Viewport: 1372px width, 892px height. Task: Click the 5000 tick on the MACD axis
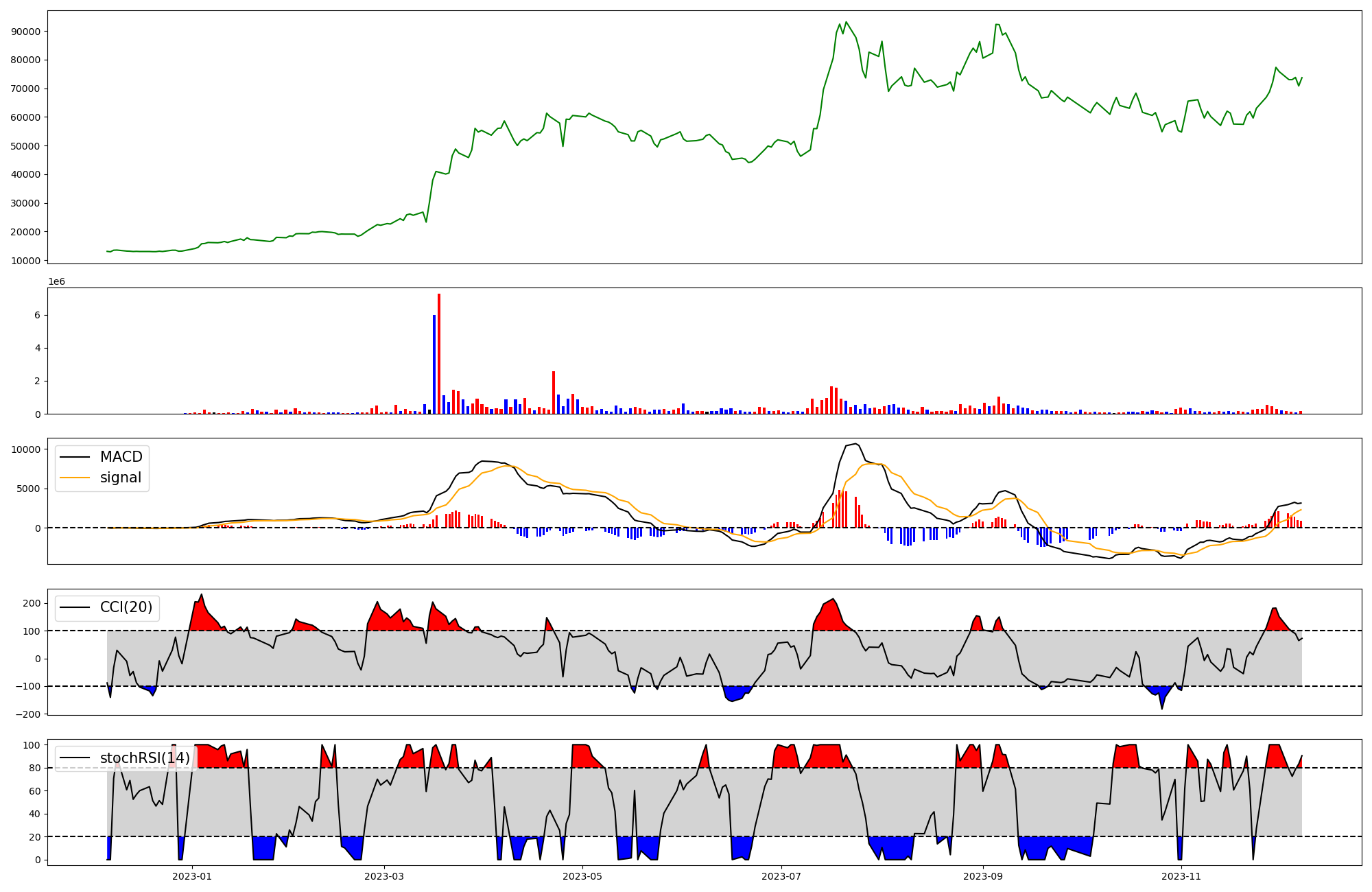(x=28, y=489)
